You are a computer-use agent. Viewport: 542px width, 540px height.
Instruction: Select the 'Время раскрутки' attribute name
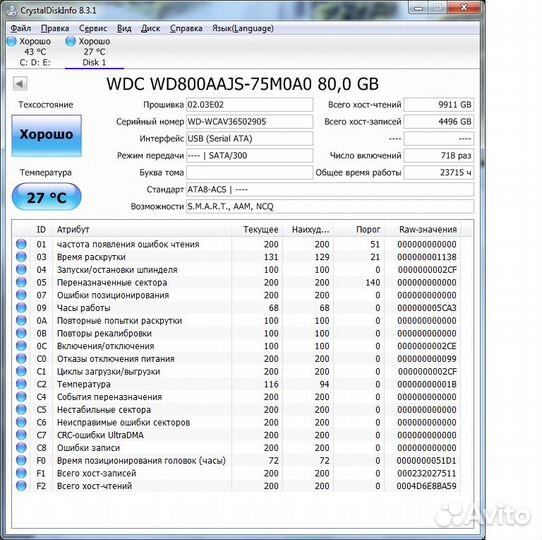91,257
